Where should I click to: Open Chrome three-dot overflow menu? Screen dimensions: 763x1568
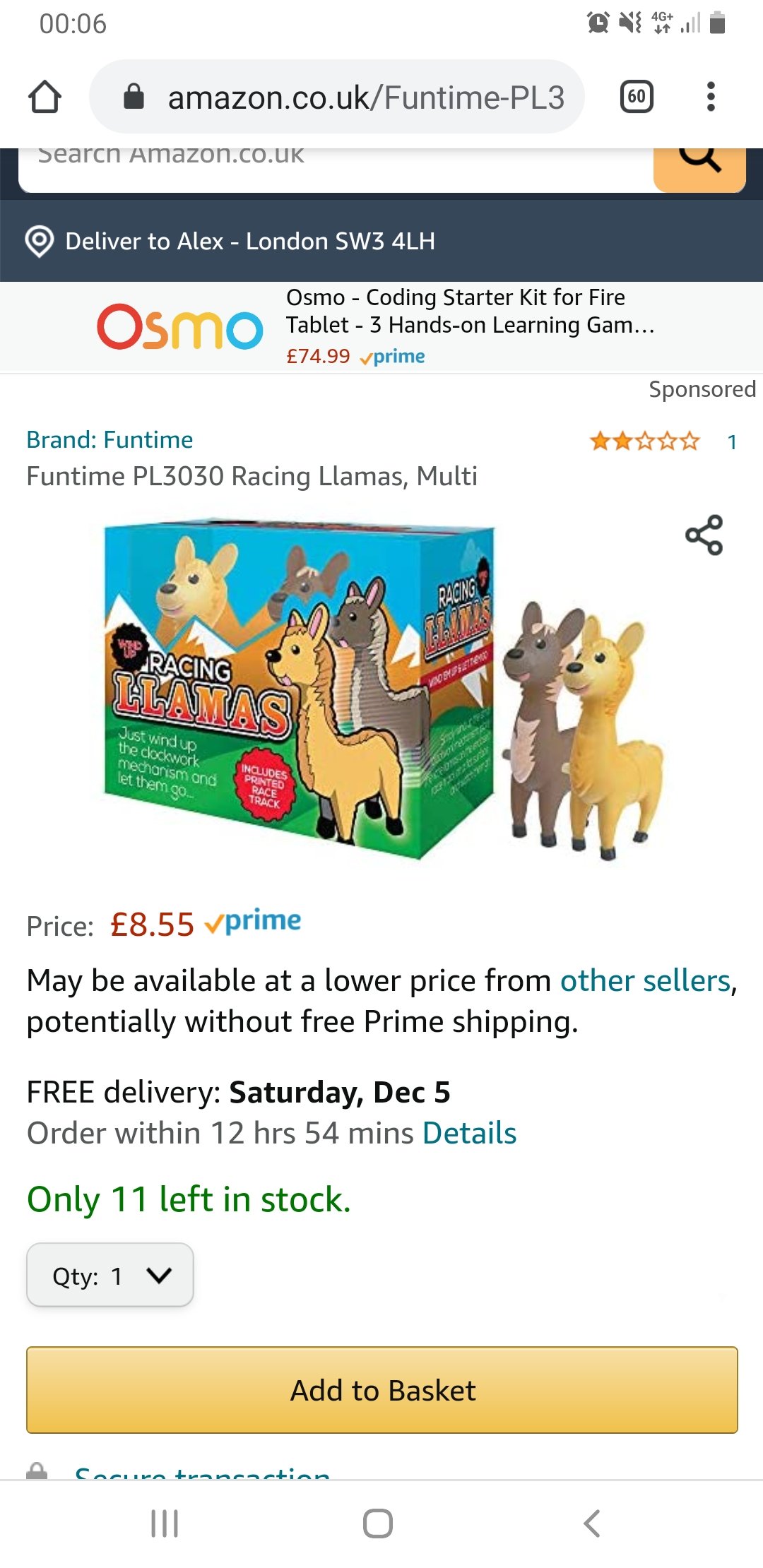(x=711, y=97)
